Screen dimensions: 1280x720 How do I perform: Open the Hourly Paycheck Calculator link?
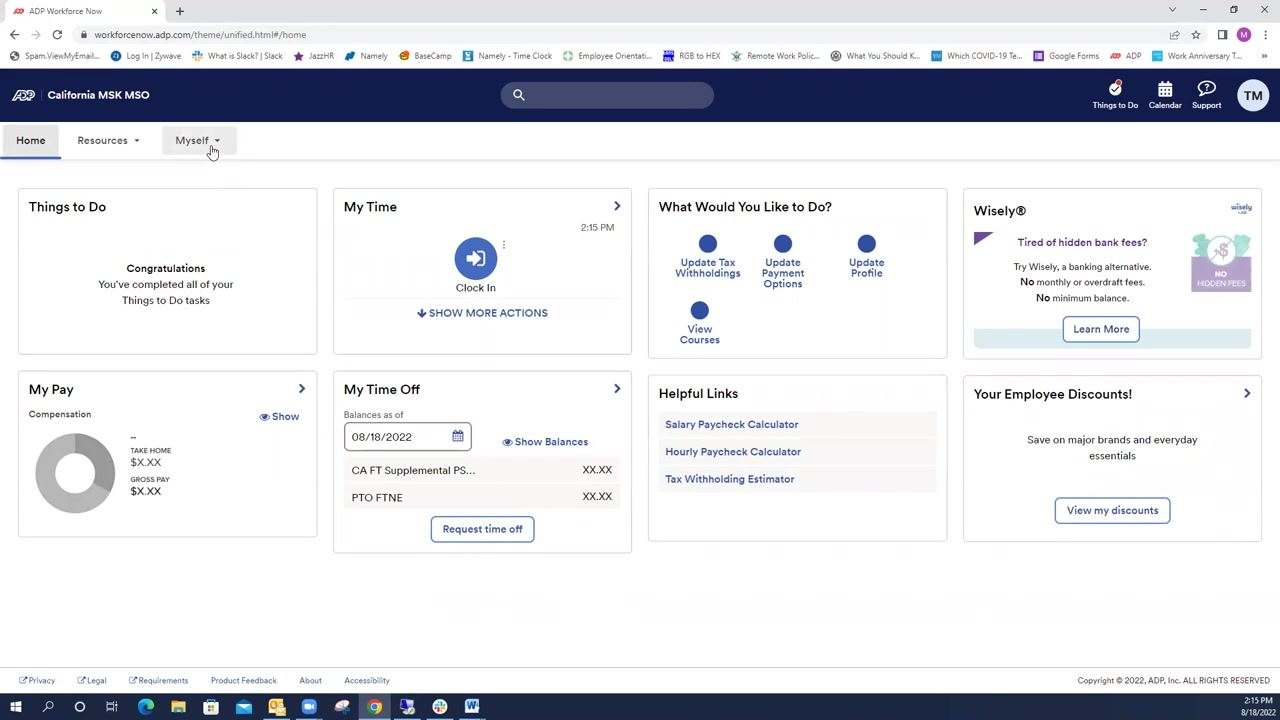(x=733, y=452)
